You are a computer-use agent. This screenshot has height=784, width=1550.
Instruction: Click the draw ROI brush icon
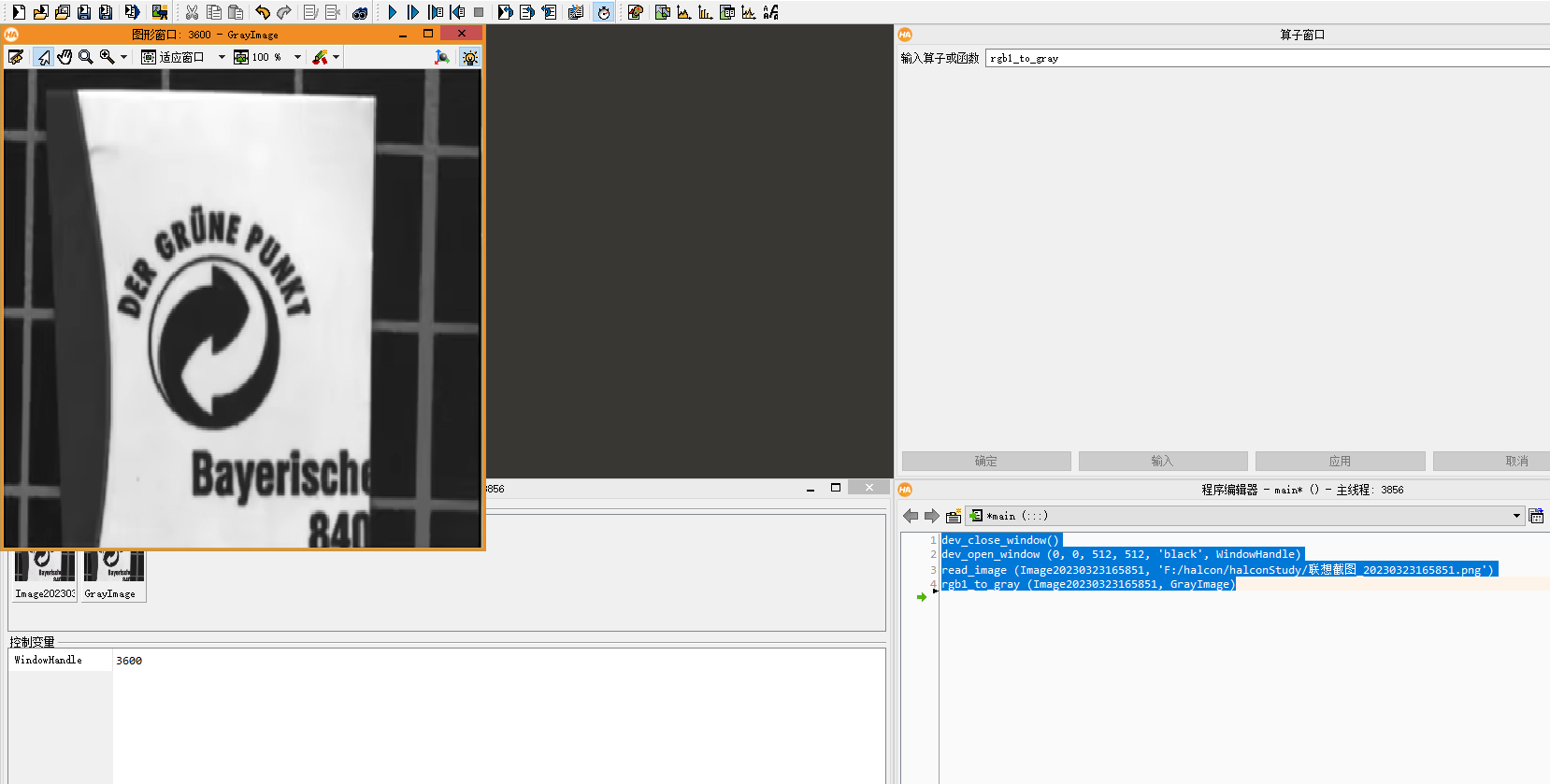[320, 57]
